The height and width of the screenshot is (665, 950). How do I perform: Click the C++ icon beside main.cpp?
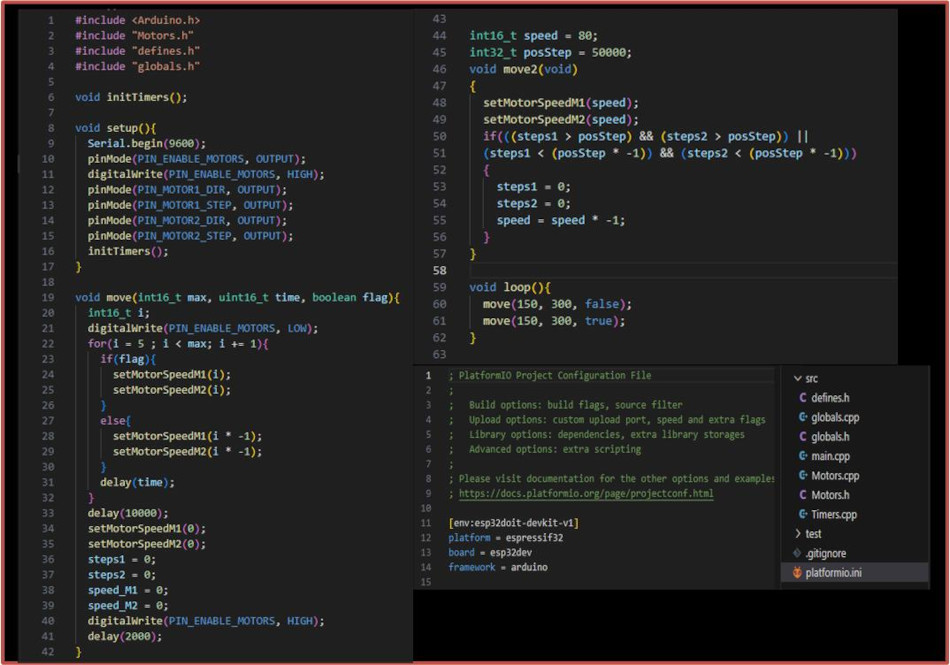(x=802, y=456)
